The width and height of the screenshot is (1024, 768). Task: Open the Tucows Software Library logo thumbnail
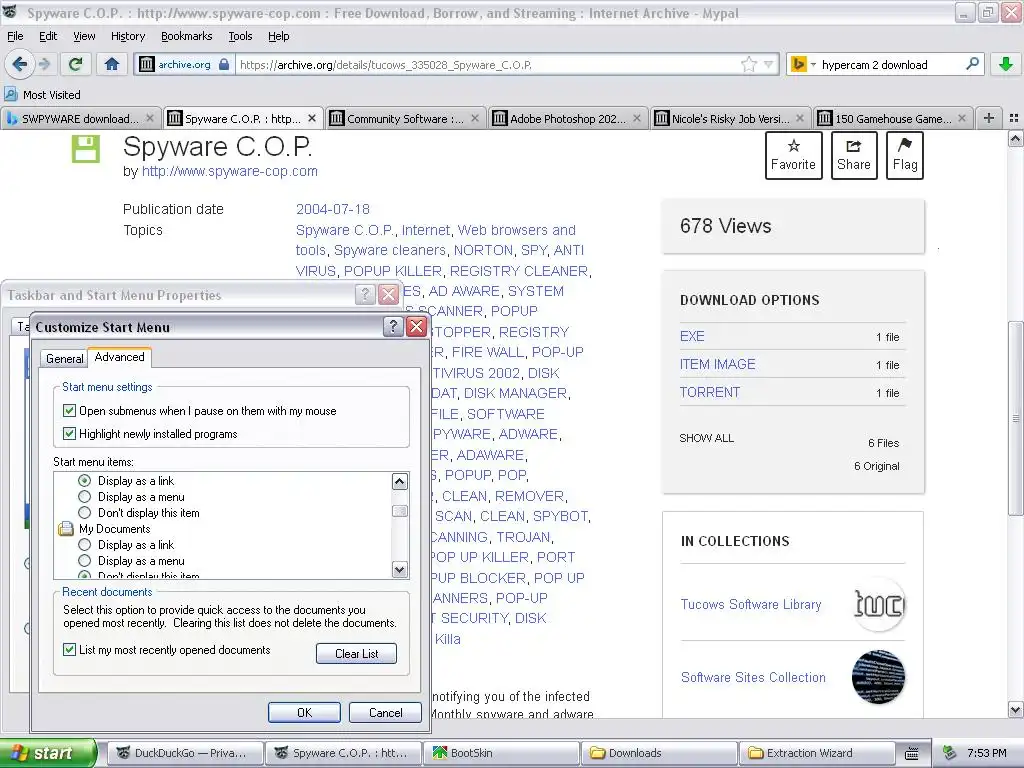pyautogui.click(x=878, y=605)
